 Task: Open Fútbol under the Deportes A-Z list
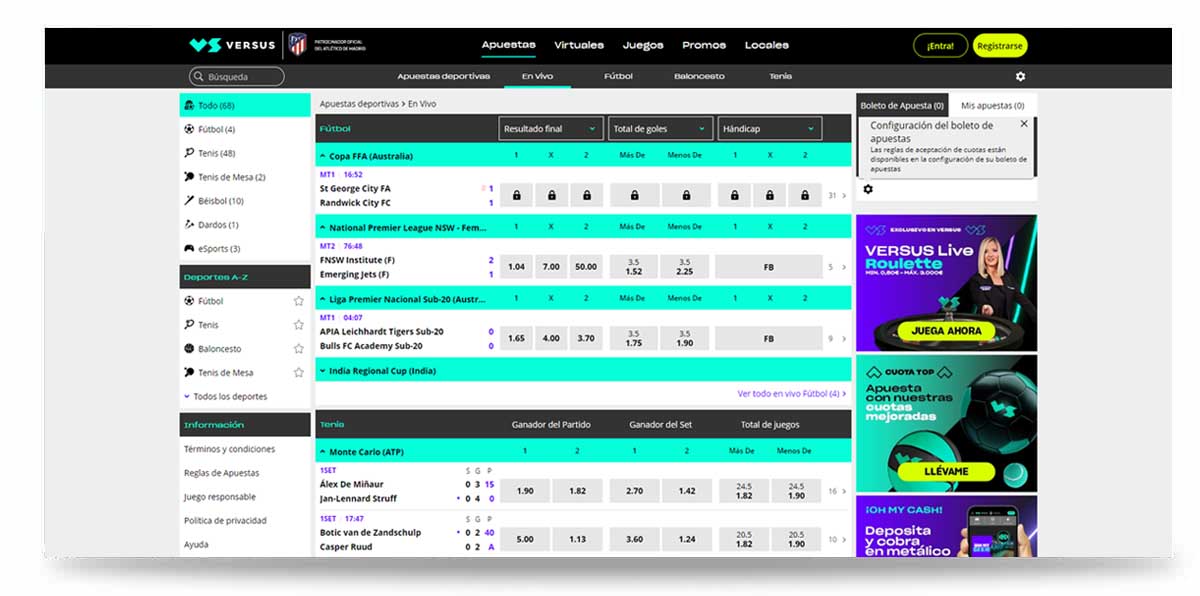pos(210,301)
